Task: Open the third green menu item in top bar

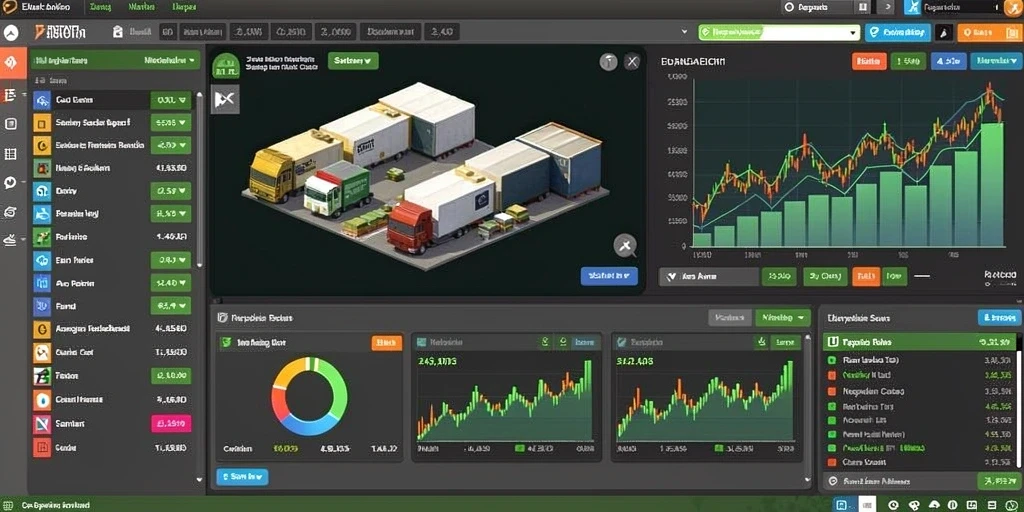Action: (184, 7)
